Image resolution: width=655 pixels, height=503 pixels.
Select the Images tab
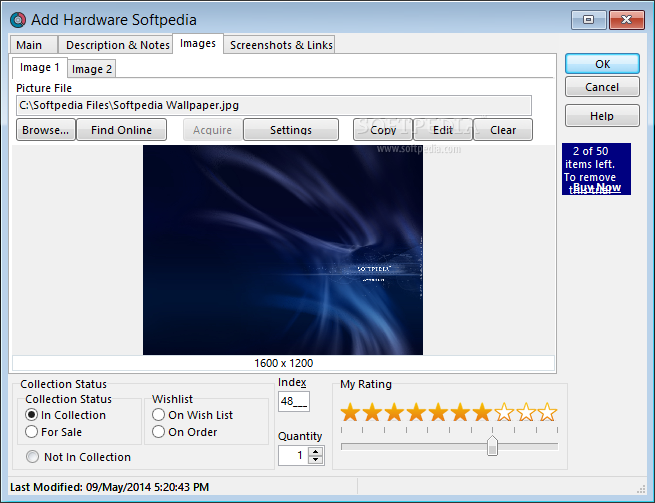tap(198, 43)
